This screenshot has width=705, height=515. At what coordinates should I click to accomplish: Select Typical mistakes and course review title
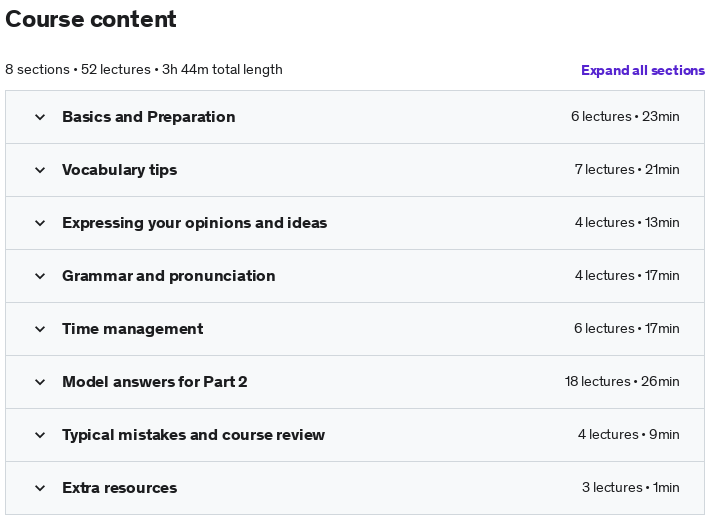(x=193, y=435)
